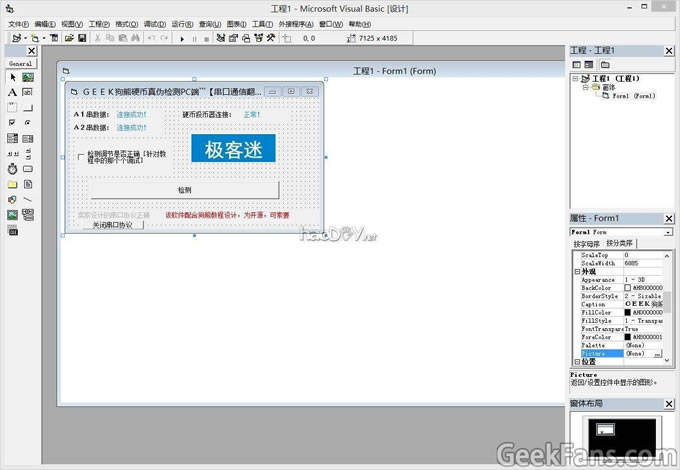Select the Label tool (letter A)
This screenshot has width=680, height=470.
click(12, 92)
